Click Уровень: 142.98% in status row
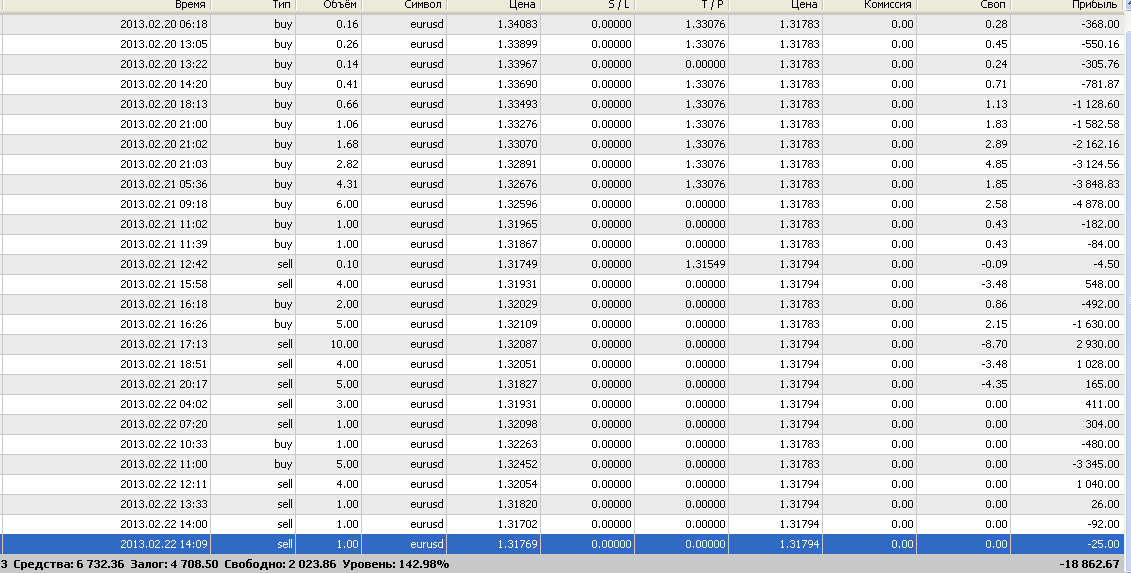 pos(395,564)
